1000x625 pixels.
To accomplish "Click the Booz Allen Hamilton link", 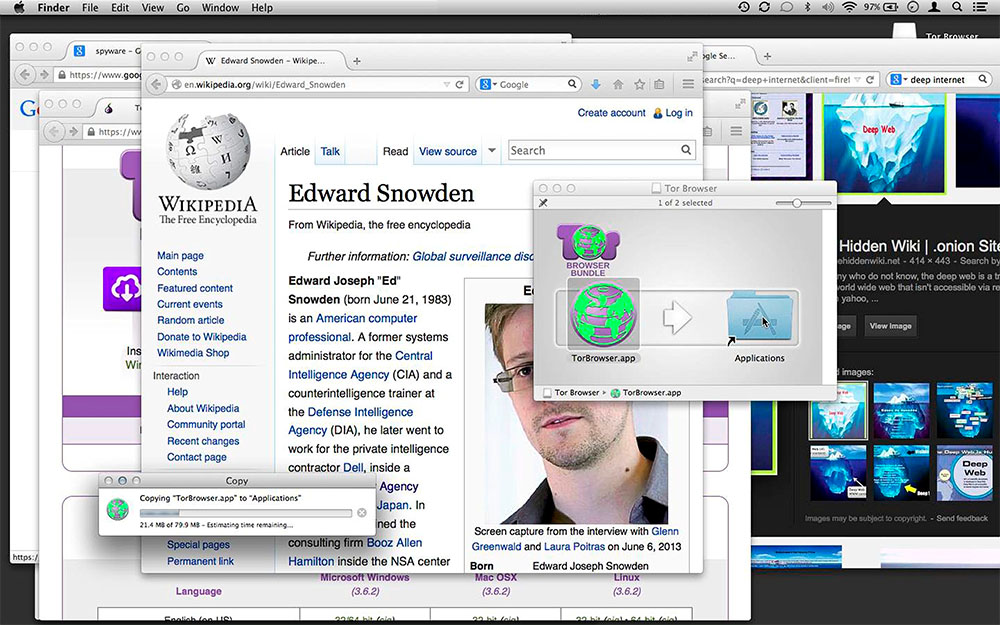I will pyautogui.click(x=355, y=552).
